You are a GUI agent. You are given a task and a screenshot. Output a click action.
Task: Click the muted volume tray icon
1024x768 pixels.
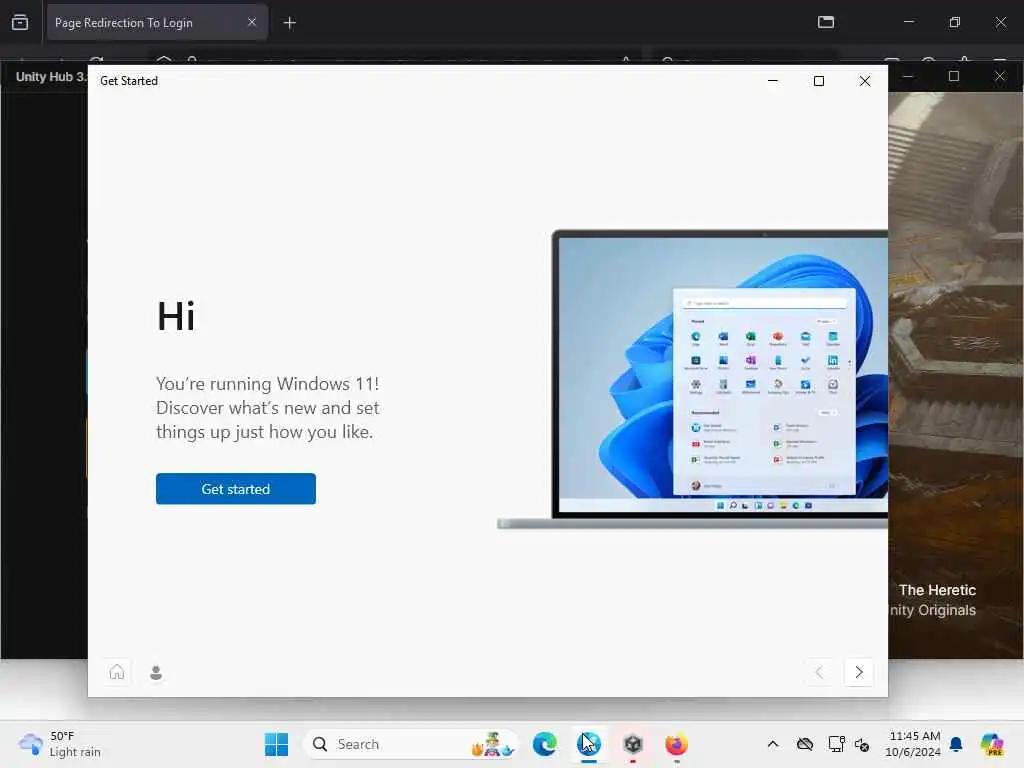861,744
